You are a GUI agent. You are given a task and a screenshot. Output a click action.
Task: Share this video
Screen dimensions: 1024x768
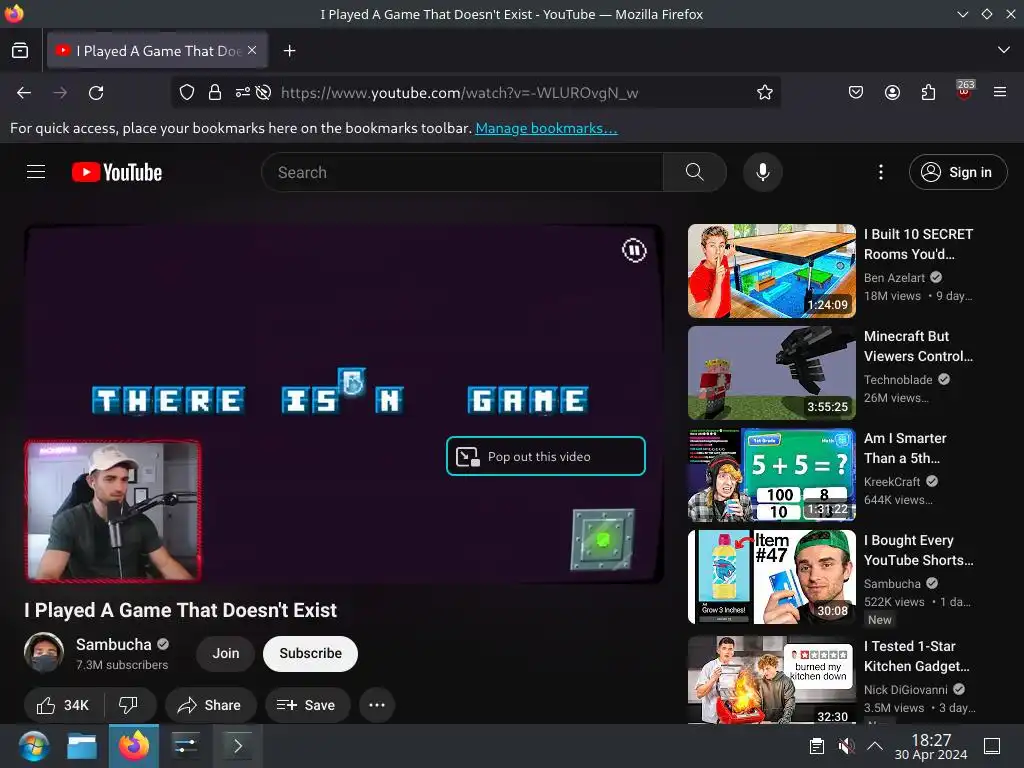pos(210,705)
